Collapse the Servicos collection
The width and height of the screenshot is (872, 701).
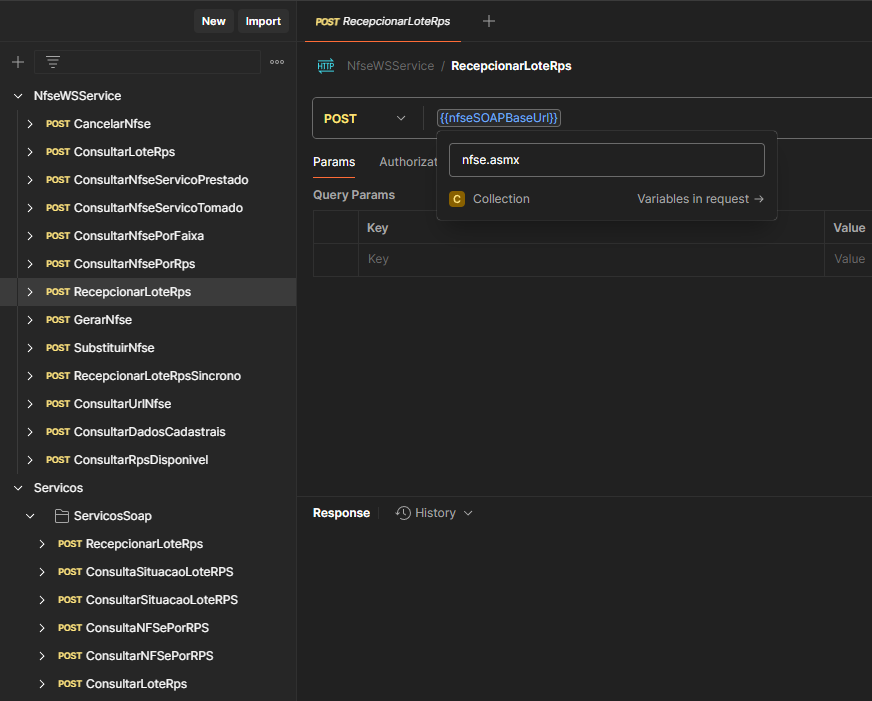point(18,488)
